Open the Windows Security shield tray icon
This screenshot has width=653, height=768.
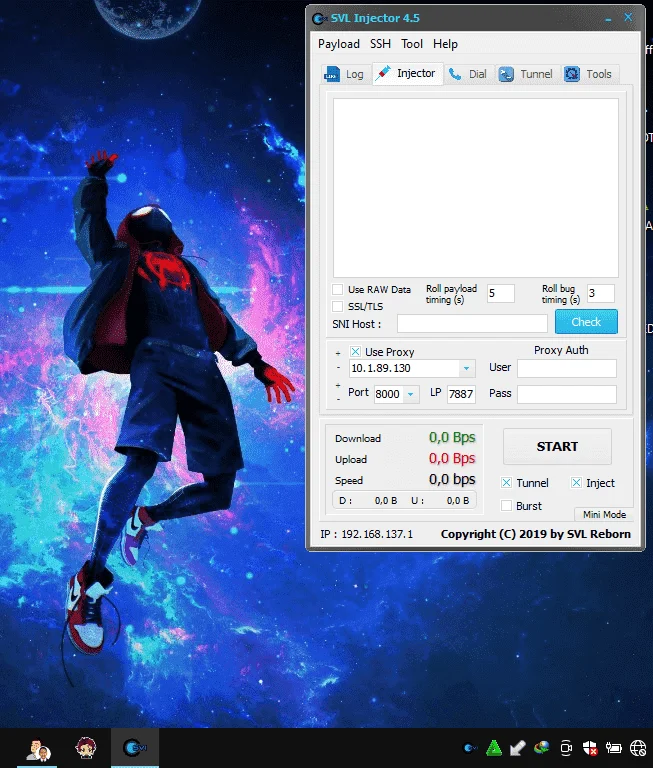(590, 748)
